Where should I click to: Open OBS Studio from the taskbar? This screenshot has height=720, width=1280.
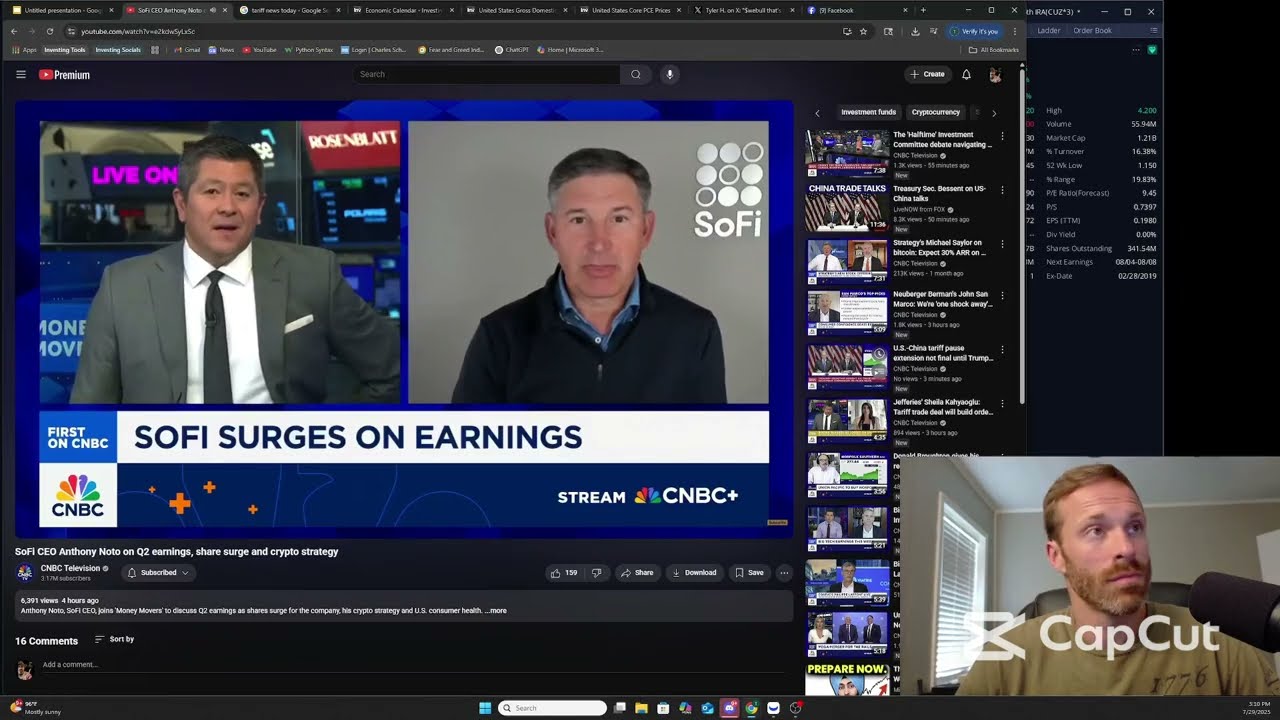795,708
